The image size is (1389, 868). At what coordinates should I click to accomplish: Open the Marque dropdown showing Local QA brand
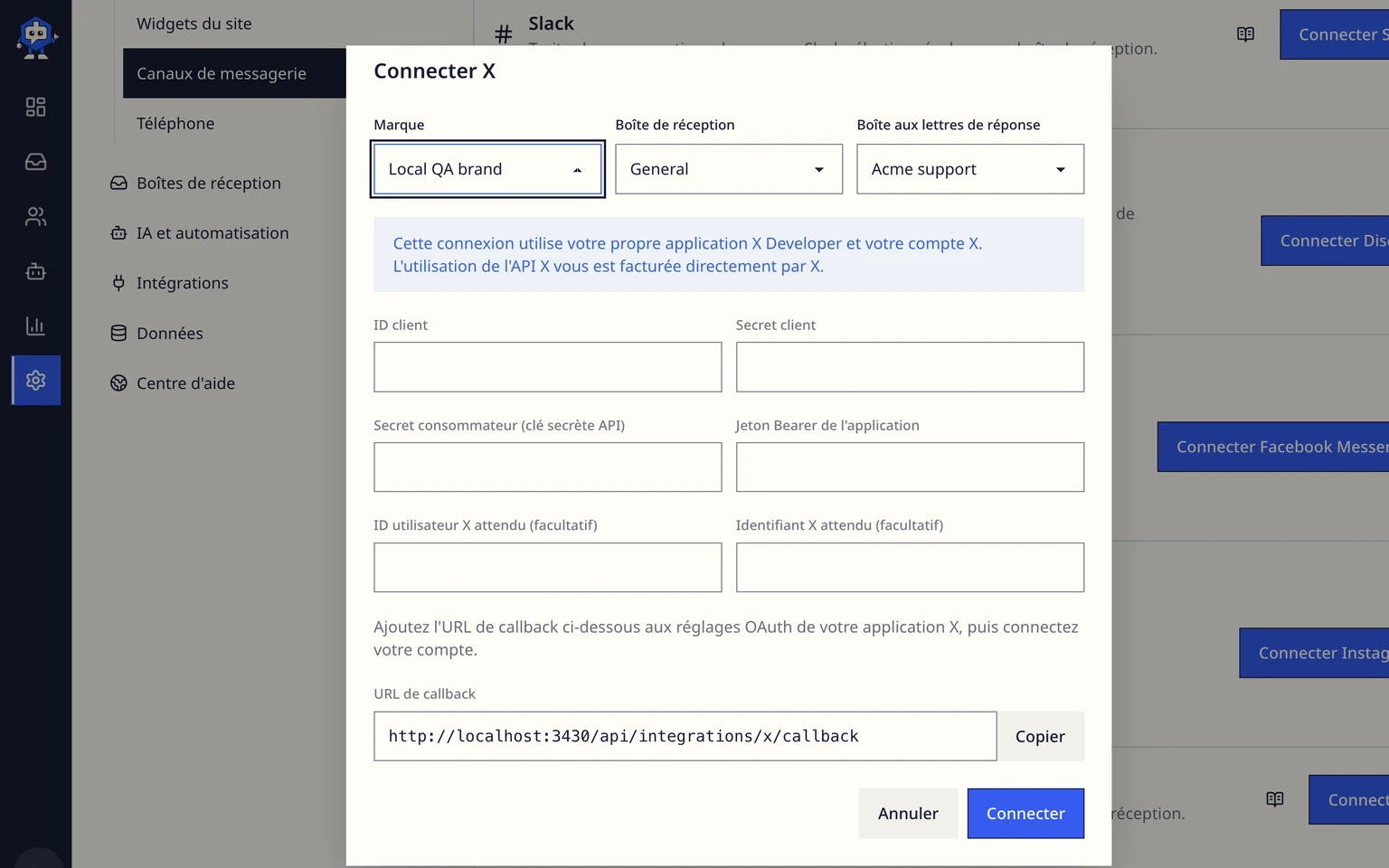tap(487, 169)
